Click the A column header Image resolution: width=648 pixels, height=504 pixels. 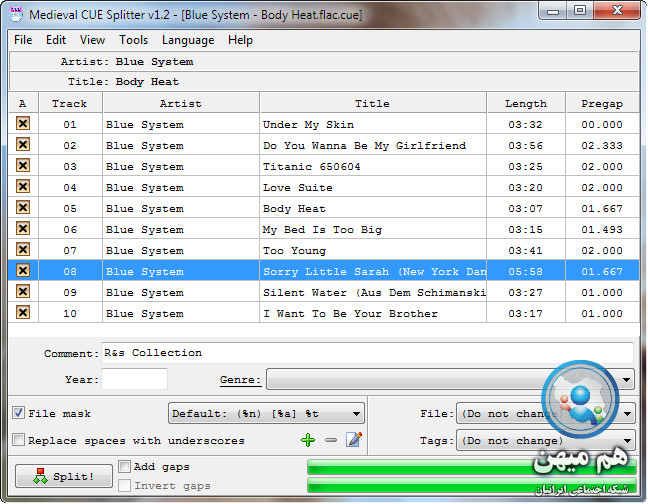click(23, 103)
